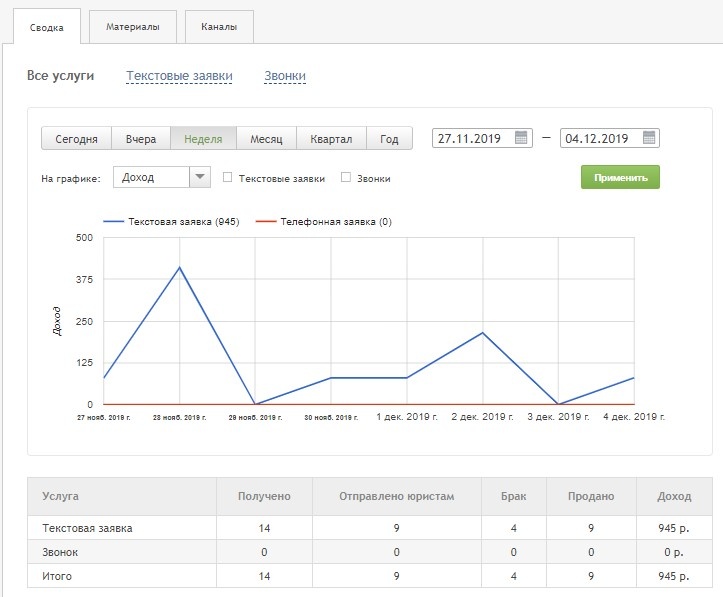
Task: Select the Сегодня period button
Action: [x=76, y=139]
